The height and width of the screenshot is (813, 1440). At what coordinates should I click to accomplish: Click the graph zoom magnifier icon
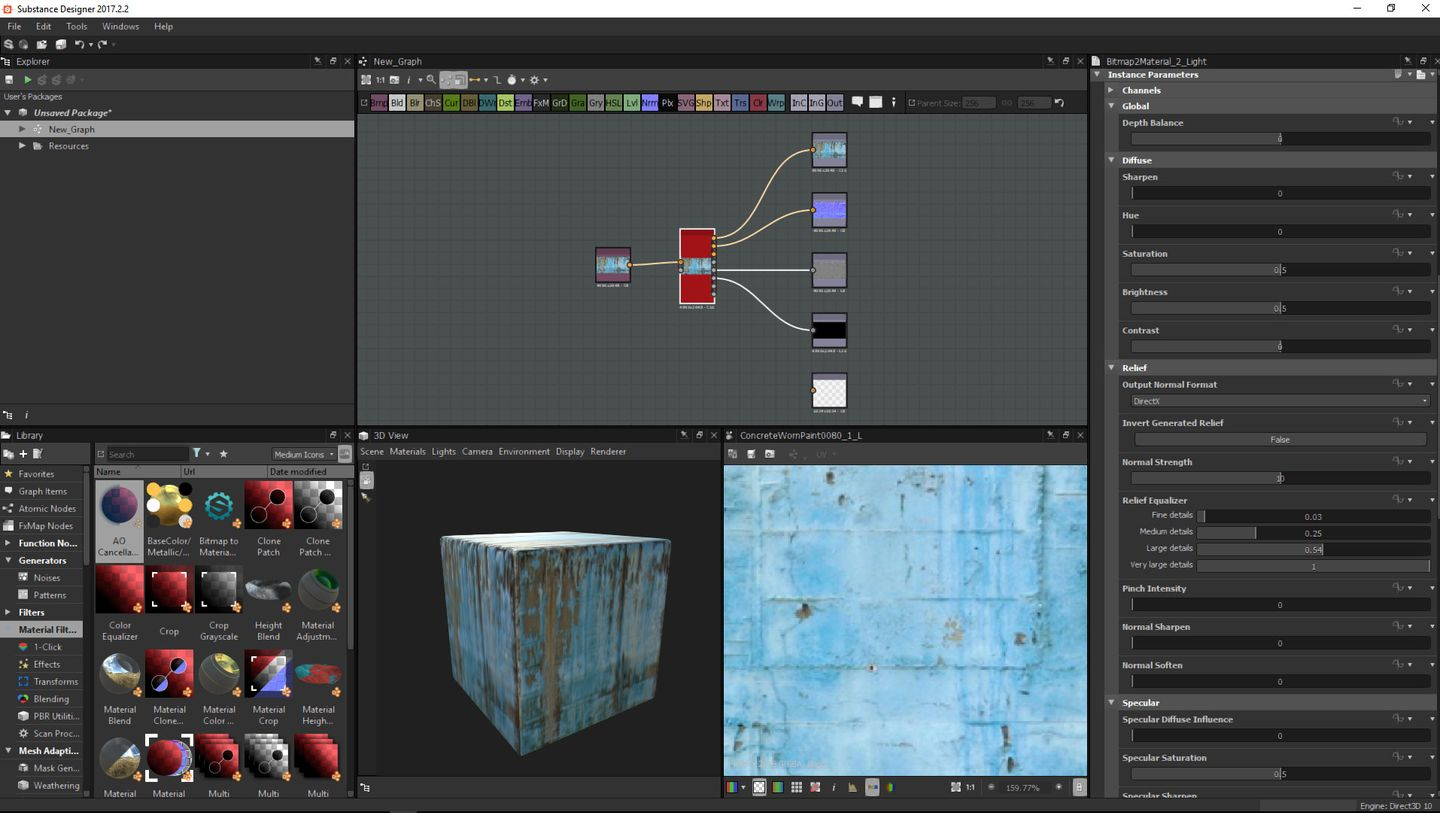(x=431, y=80)
